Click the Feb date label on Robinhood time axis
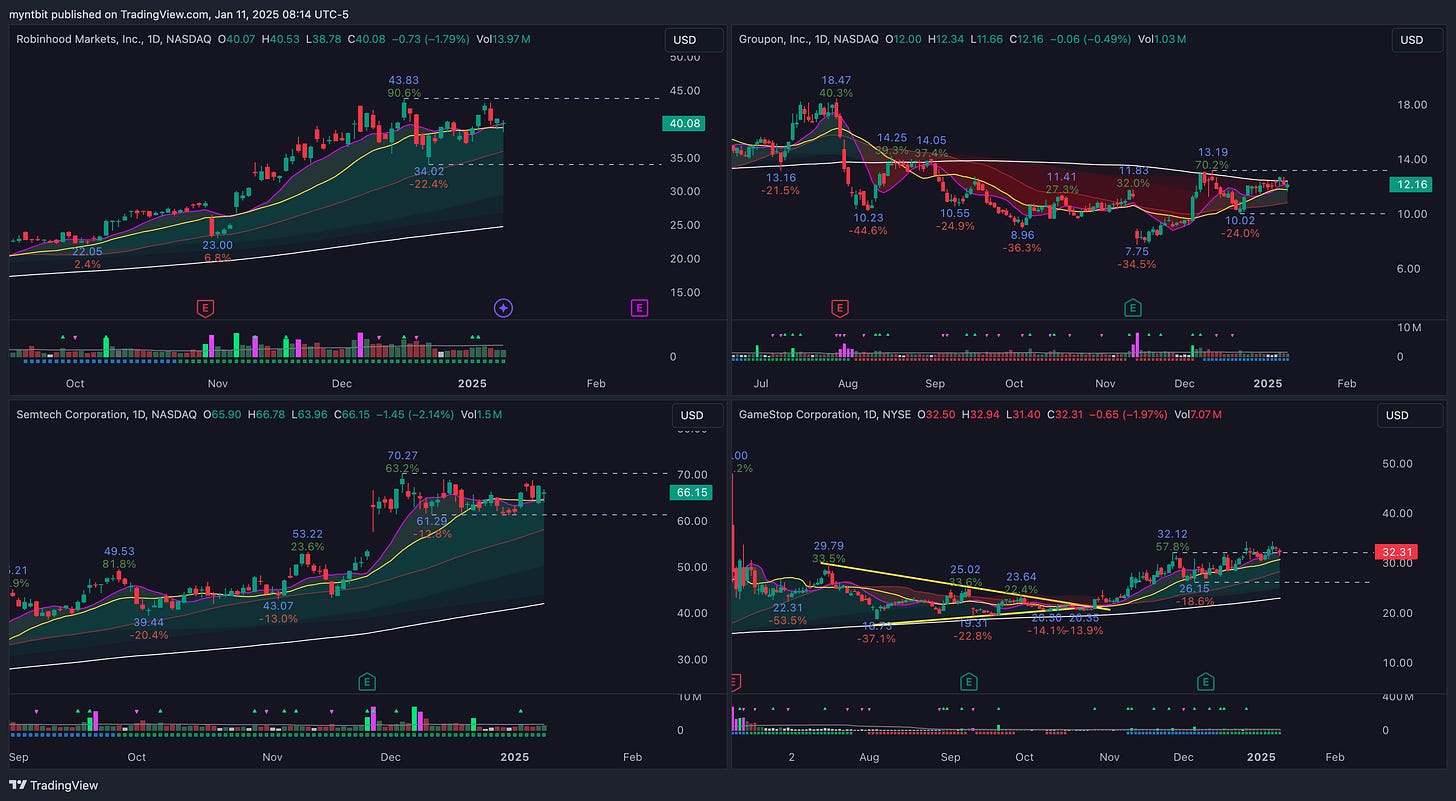 coord(596,383)
